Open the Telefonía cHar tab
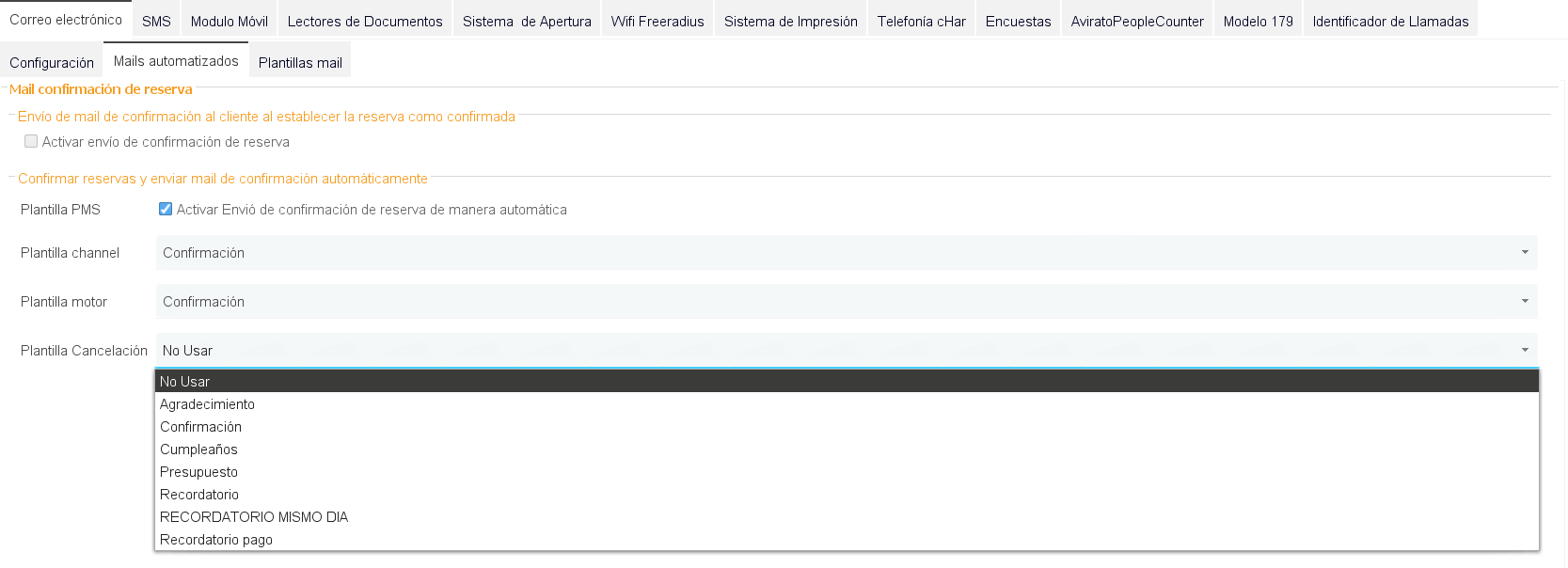Screen dimensions: 1568x568 click(x=922, y=21)
